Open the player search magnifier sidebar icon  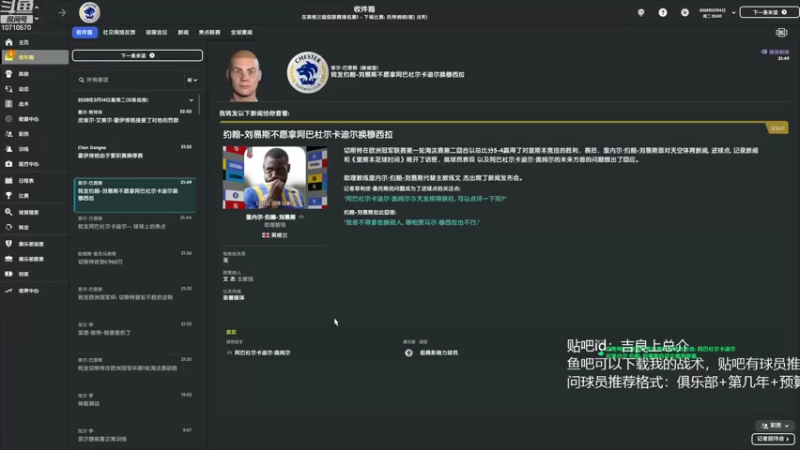coord(9,212)
